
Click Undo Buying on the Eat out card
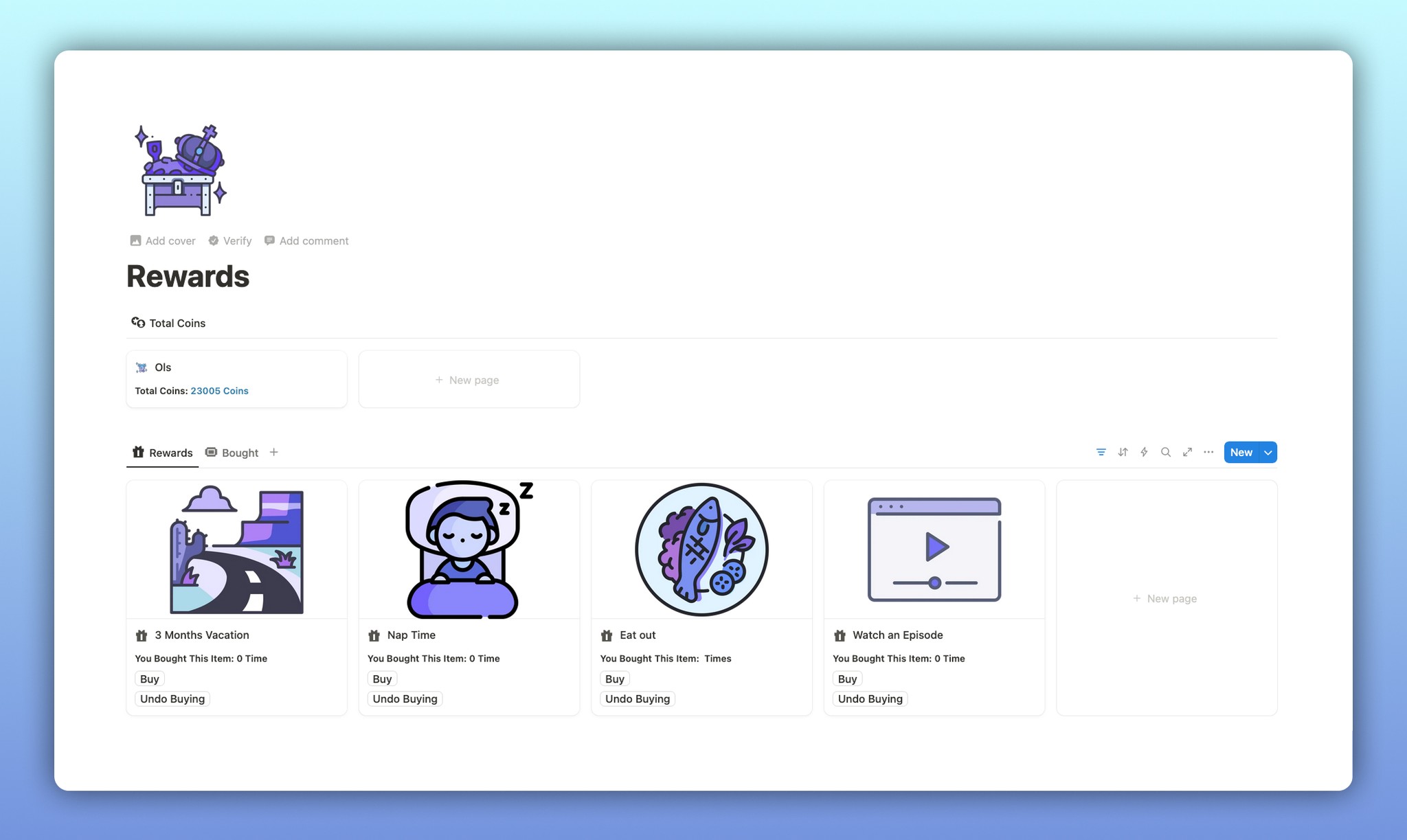click(637, 699)
